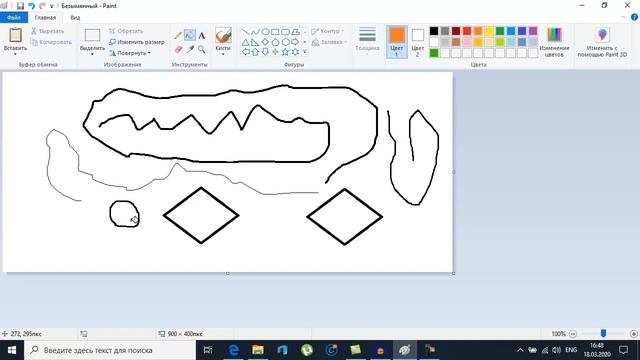Choose the triangle shape
This screenshot has height=360, width=640.
[x=245, y=42]
